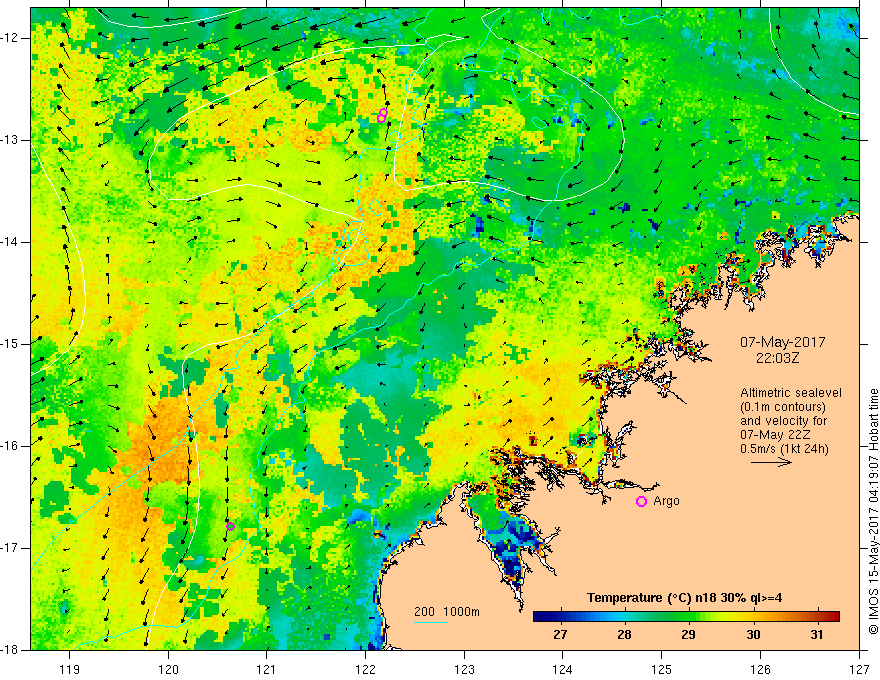Click latitude label -15 on the axis

pyautogui.click(x=11, y=344)
